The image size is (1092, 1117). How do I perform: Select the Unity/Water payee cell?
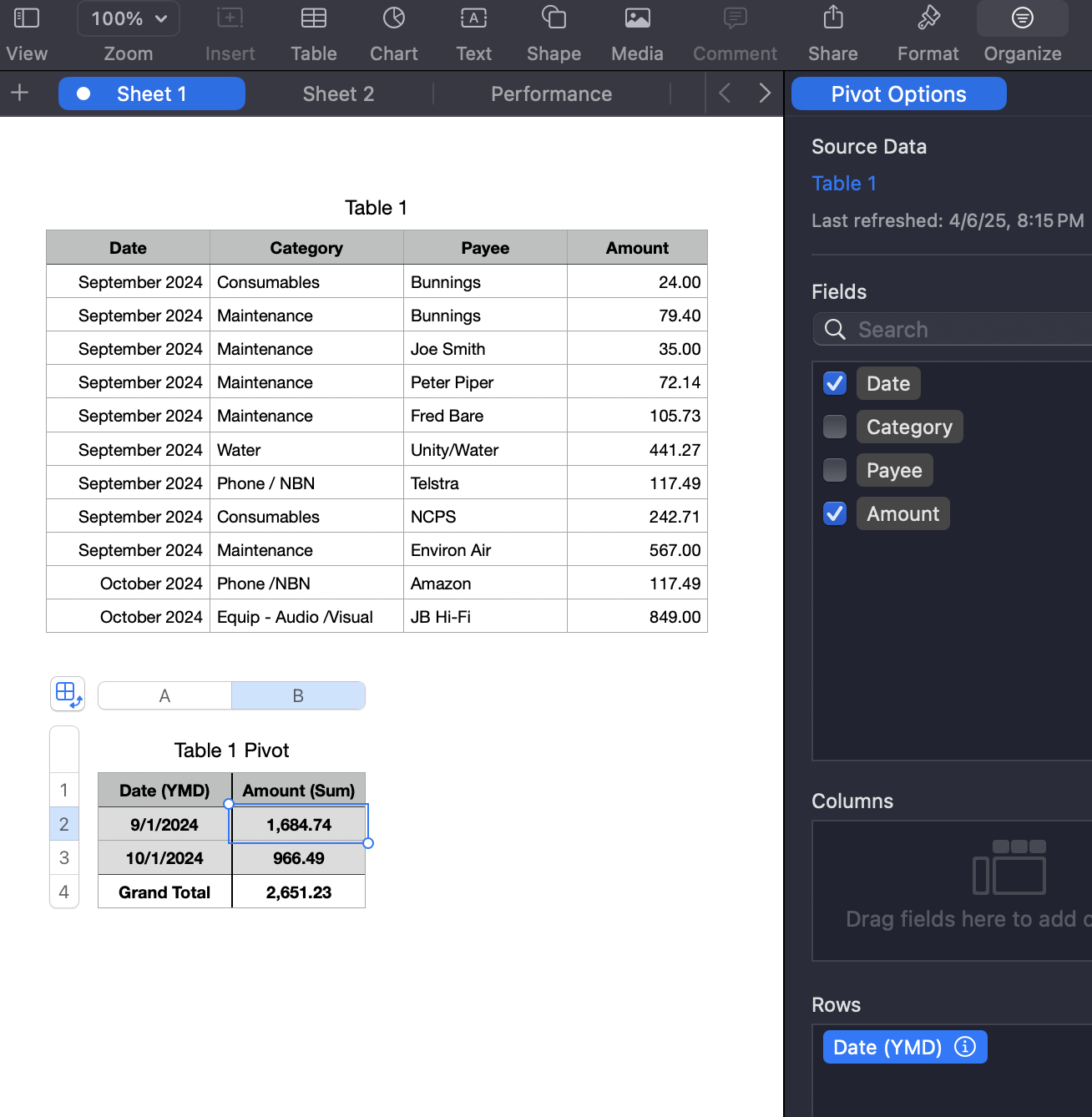(x=485, y=449)
